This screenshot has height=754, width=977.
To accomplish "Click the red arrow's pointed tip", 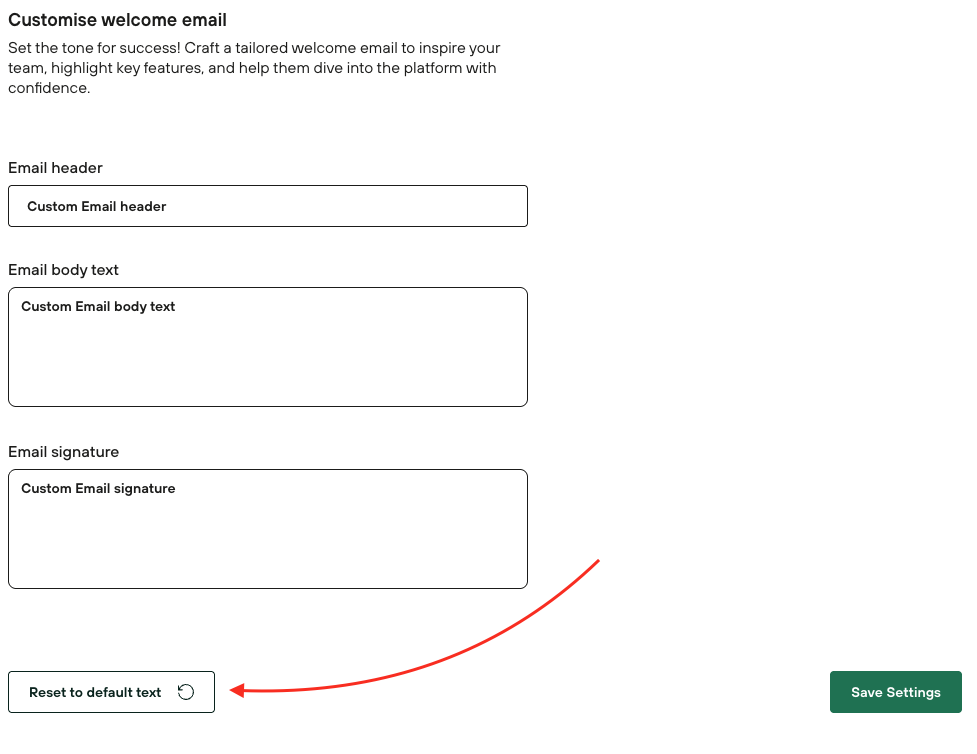I will 233,689.
